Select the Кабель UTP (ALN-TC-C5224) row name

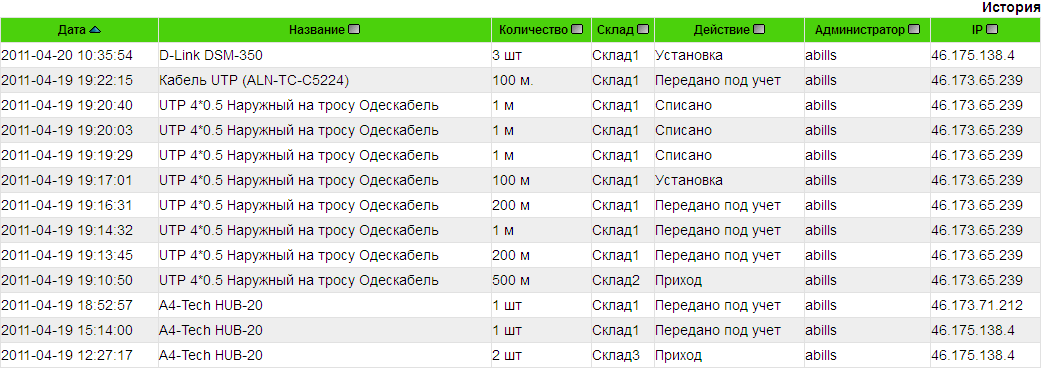[x=254, y=81]
